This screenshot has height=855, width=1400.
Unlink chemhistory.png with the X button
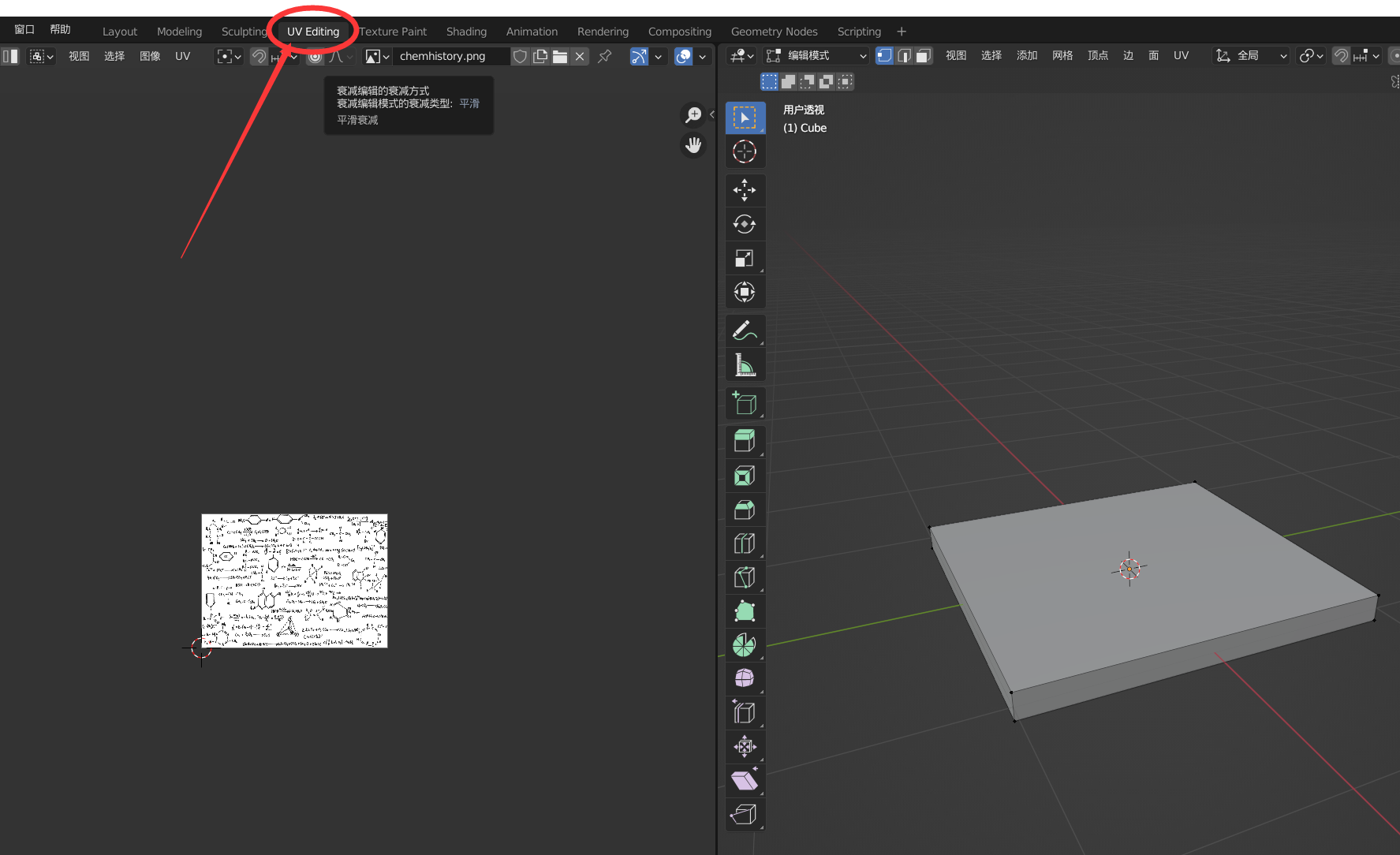point(580,56)
